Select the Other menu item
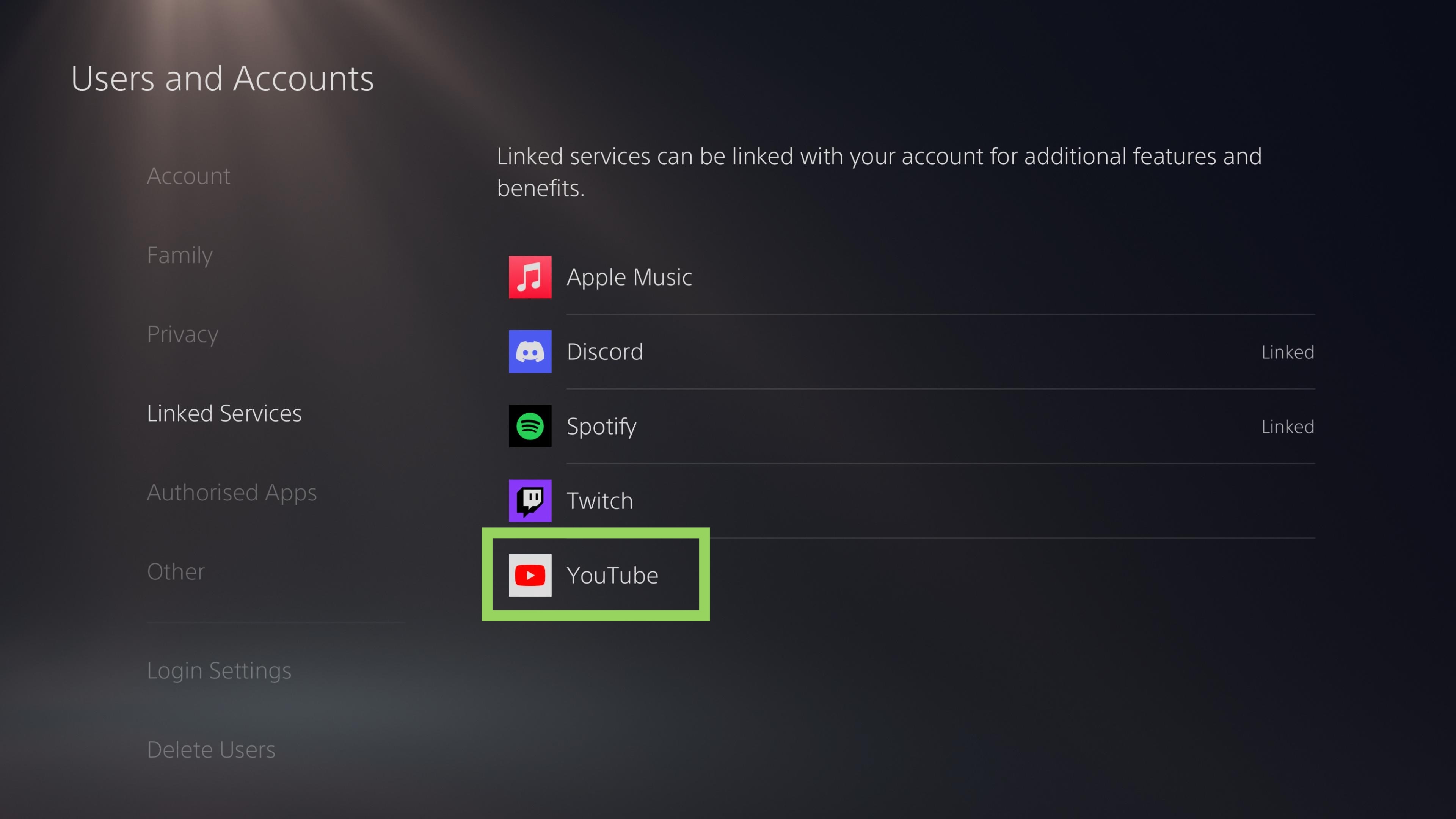The height and width of the screenshot is (819, 1456). point(176,571)
